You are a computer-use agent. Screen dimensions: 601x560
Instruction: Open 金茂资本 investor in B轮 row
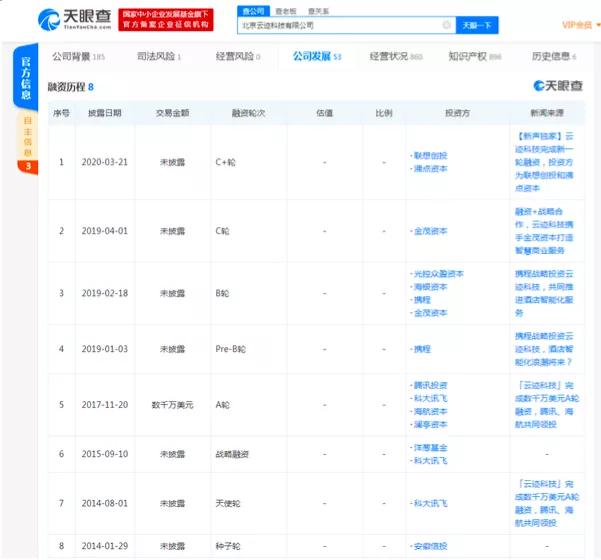pyautogui.click(x=430, y=313)
